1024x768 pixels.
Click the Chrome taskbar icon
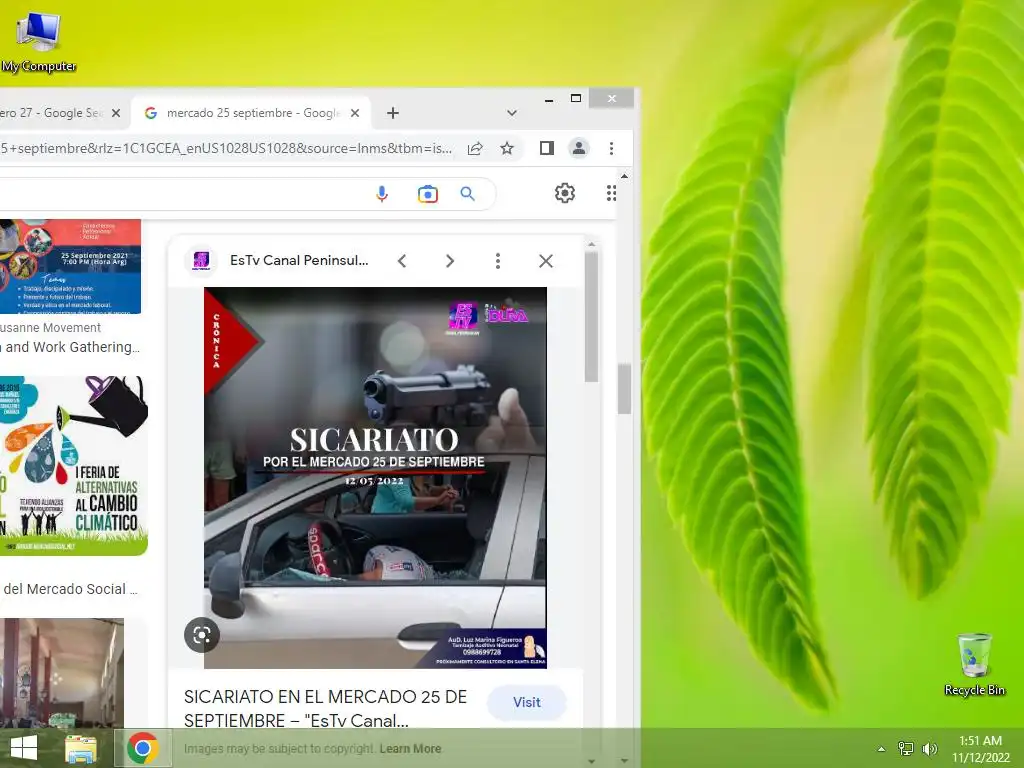[143, 748]
